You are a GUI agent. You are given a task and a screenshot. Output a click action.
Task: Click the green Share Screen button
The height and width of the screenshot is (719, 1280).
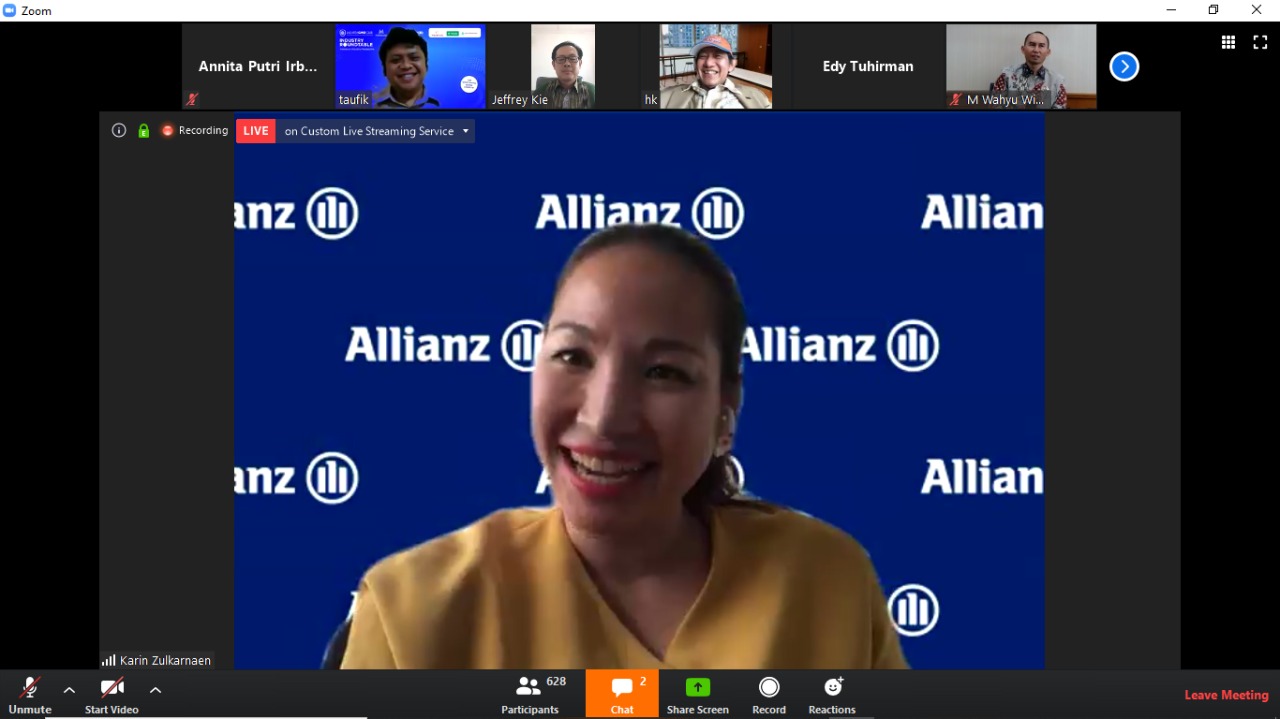(698, 694)
